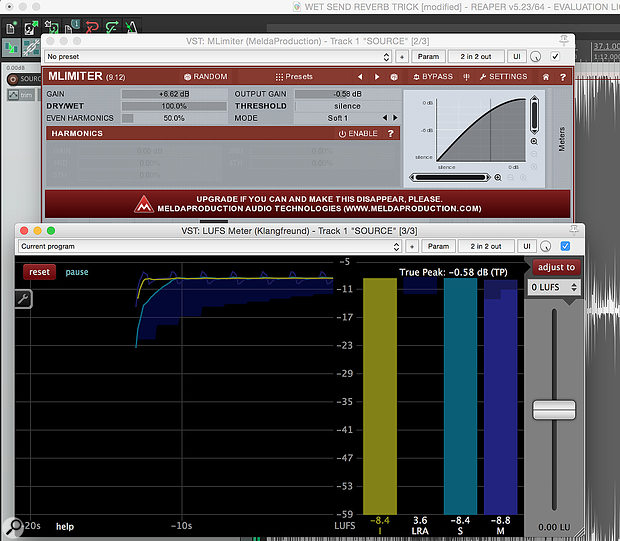Open the 0 LUFS target dropdown
620x541 pixels.
554,287
